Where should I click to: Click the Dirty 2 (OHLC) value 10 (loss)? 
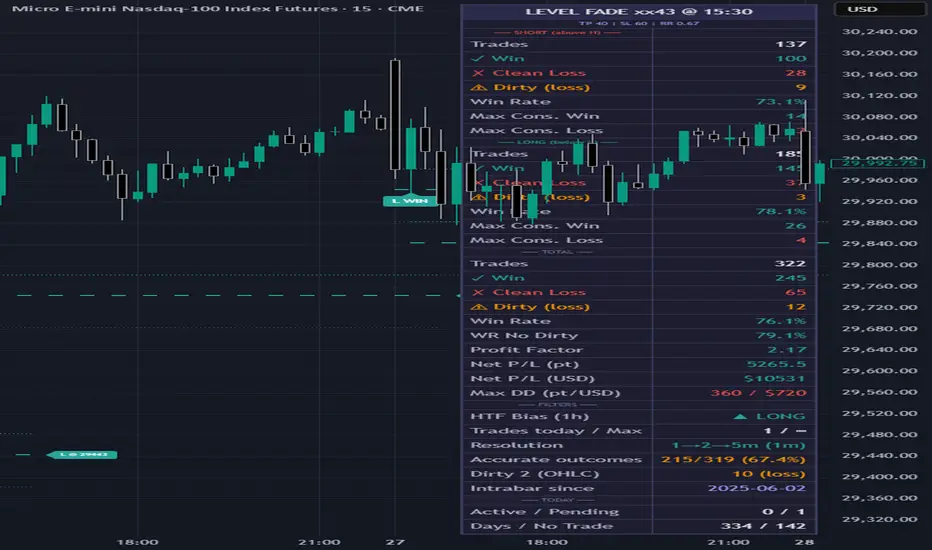[x=769, y=474]
